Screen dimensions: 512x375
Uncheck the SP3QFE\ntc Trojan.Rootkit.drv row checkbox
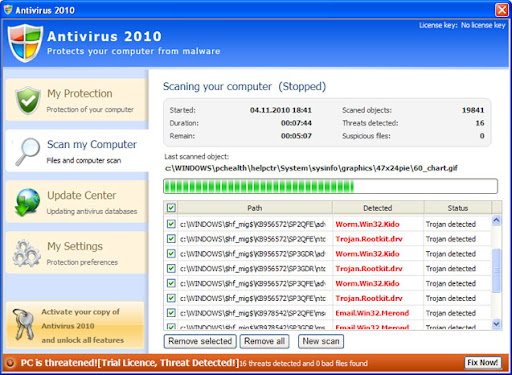(171, 298)
